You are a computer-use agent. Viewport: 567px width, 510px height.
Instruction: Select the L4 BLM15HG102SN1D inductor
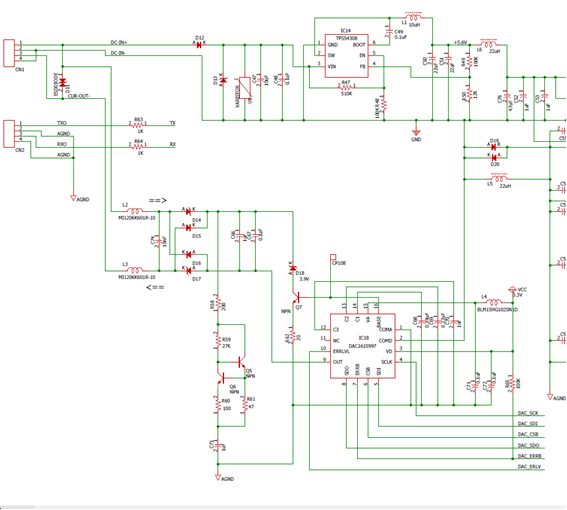click(x=494, y=302)
